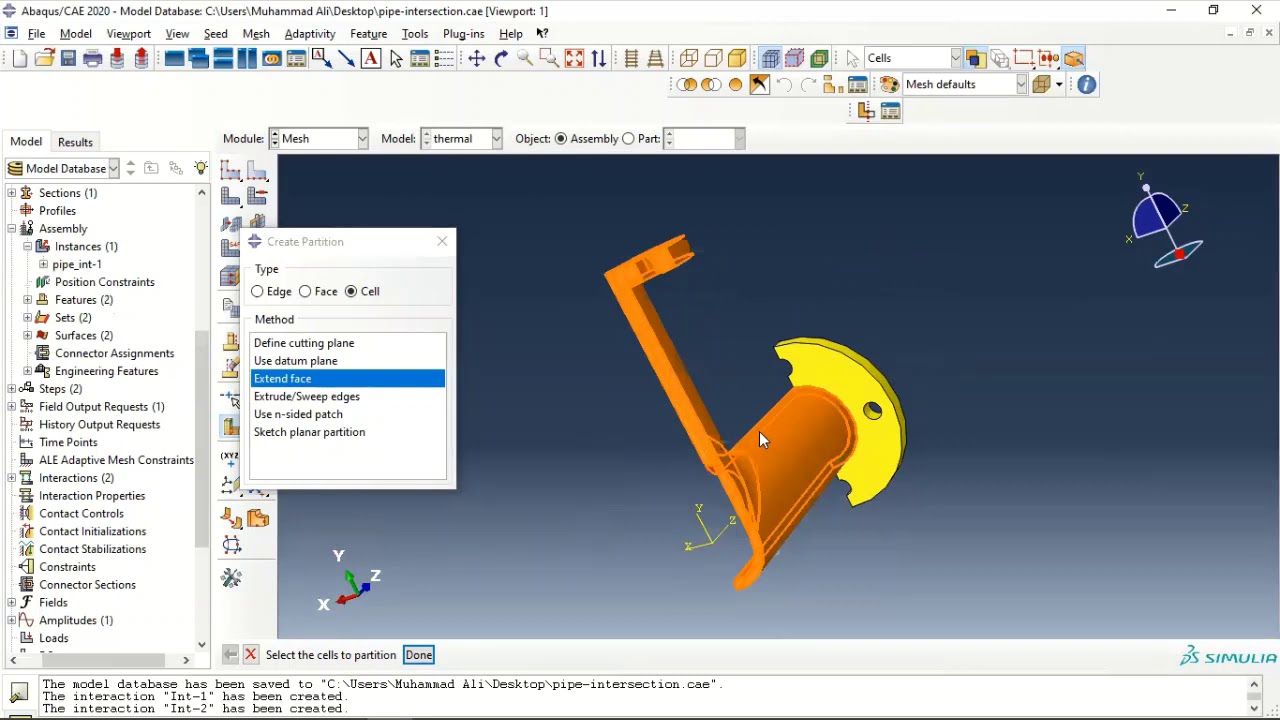Open the Model Database dropdown
Viewport: 1280px width, 720px height.
62,168
